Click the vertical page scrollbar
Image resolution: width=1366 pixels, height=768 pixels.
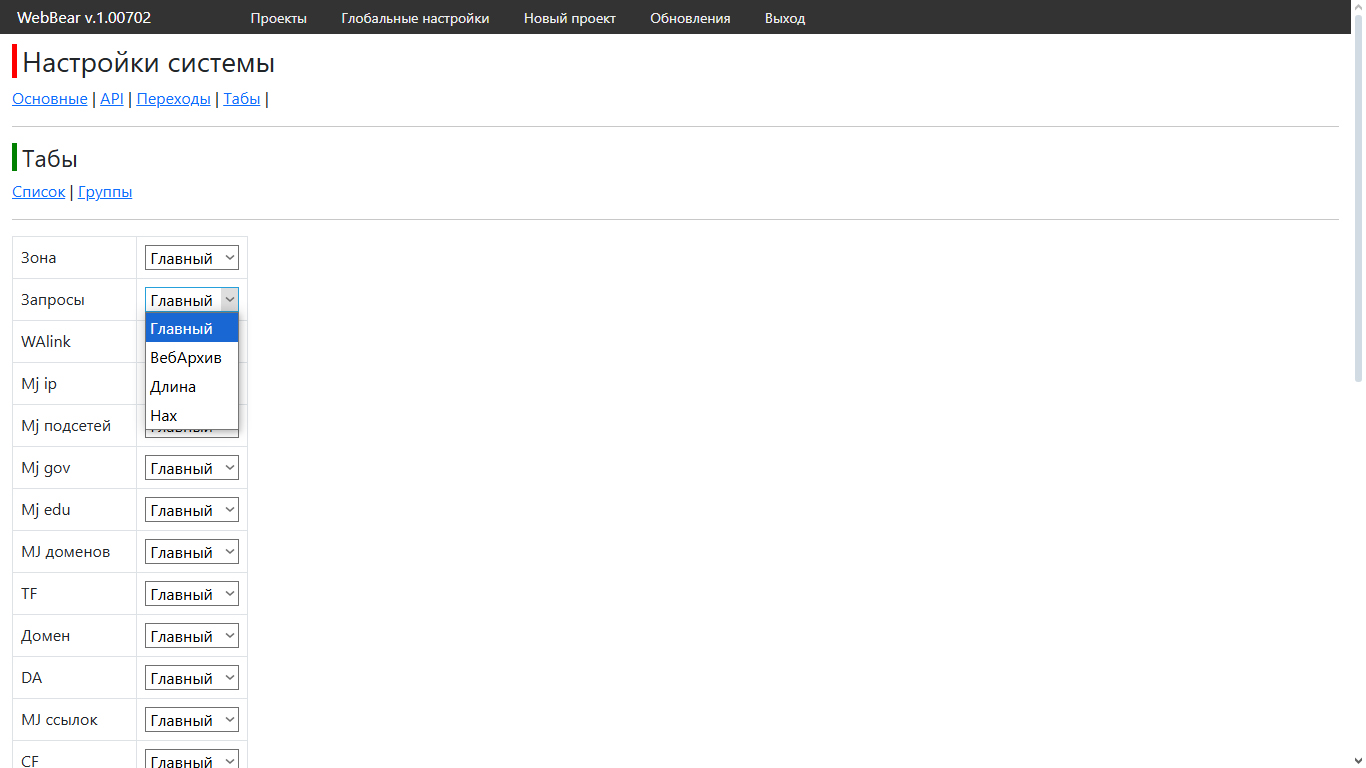pyautogui.click(x=1357, y=210)
